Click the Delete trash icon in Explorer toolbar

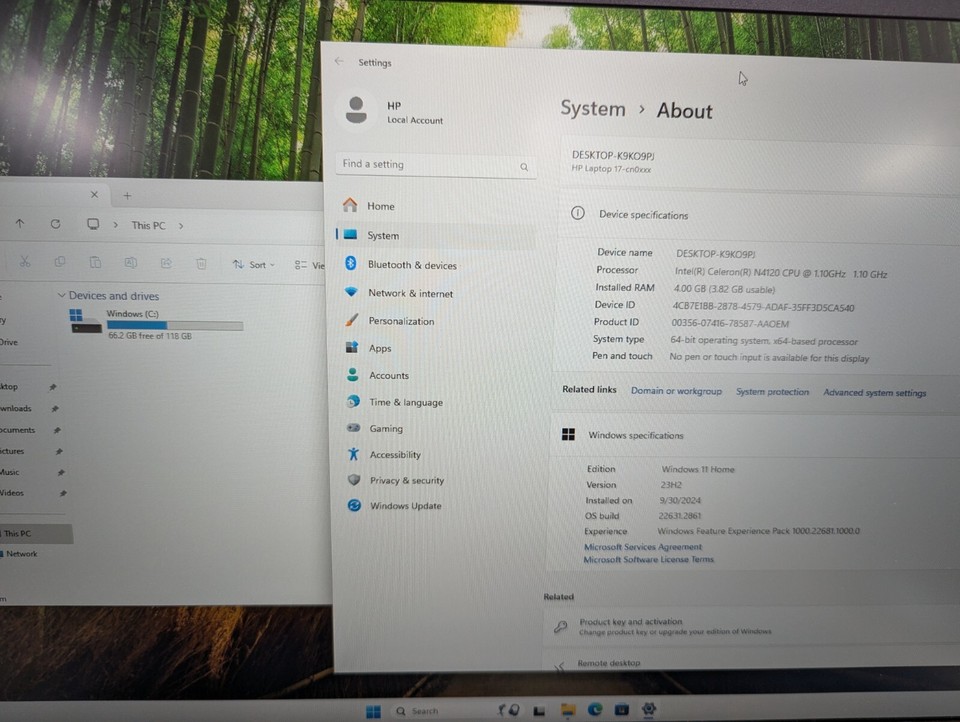click(201, 264)
